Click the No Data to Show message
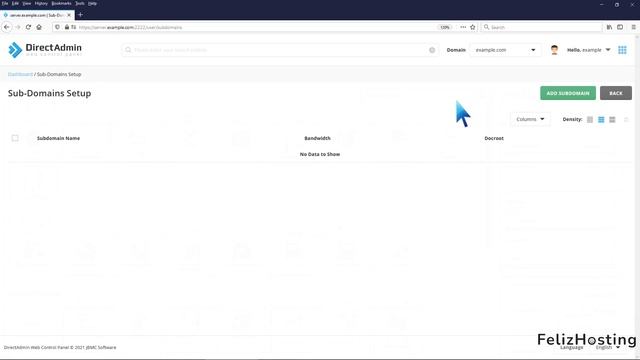This screenshot has width=640, height=360. [320, 154]
